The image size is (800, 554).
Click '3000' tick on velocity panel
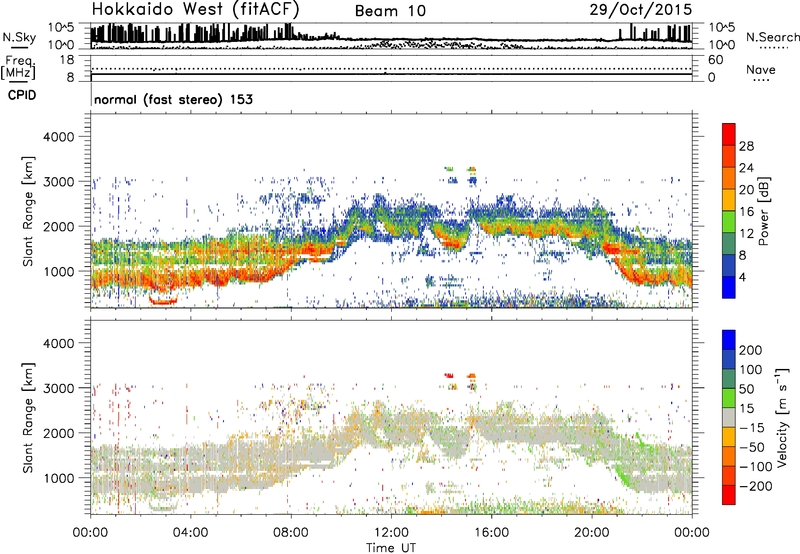[58, 388]
